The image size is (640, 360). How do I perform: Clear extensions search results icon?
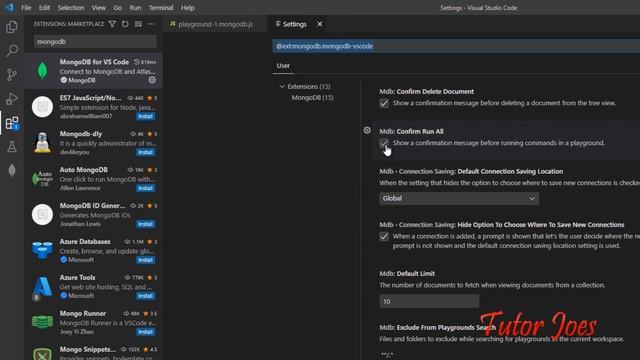pos(138,24)
